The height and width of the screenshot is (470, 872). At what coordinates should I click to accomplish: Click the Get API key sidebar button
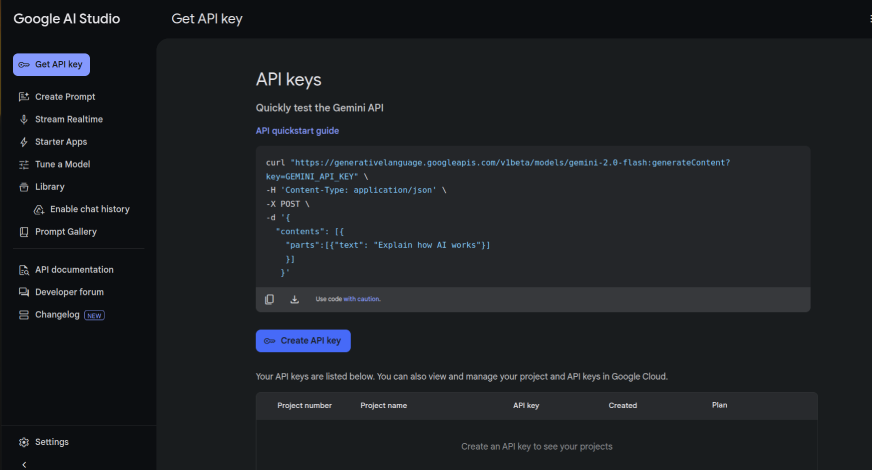[x=51, y=65]
